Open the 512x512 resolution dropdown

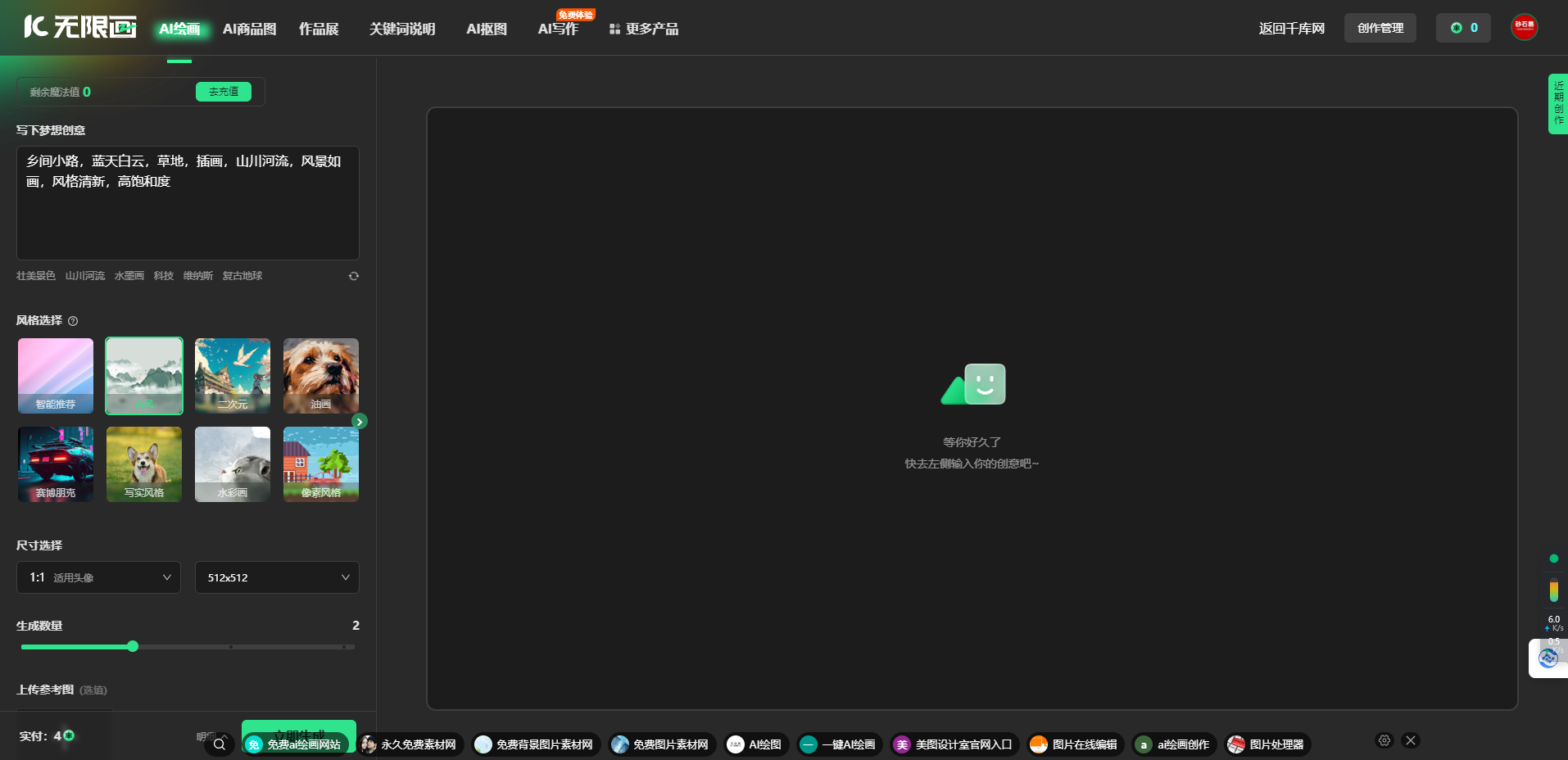point(277,577)
